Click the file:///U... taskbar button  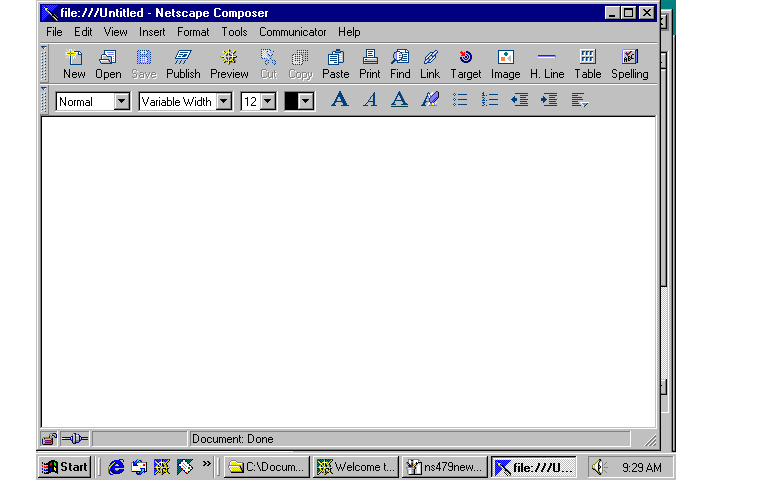(x=534, y=467)
